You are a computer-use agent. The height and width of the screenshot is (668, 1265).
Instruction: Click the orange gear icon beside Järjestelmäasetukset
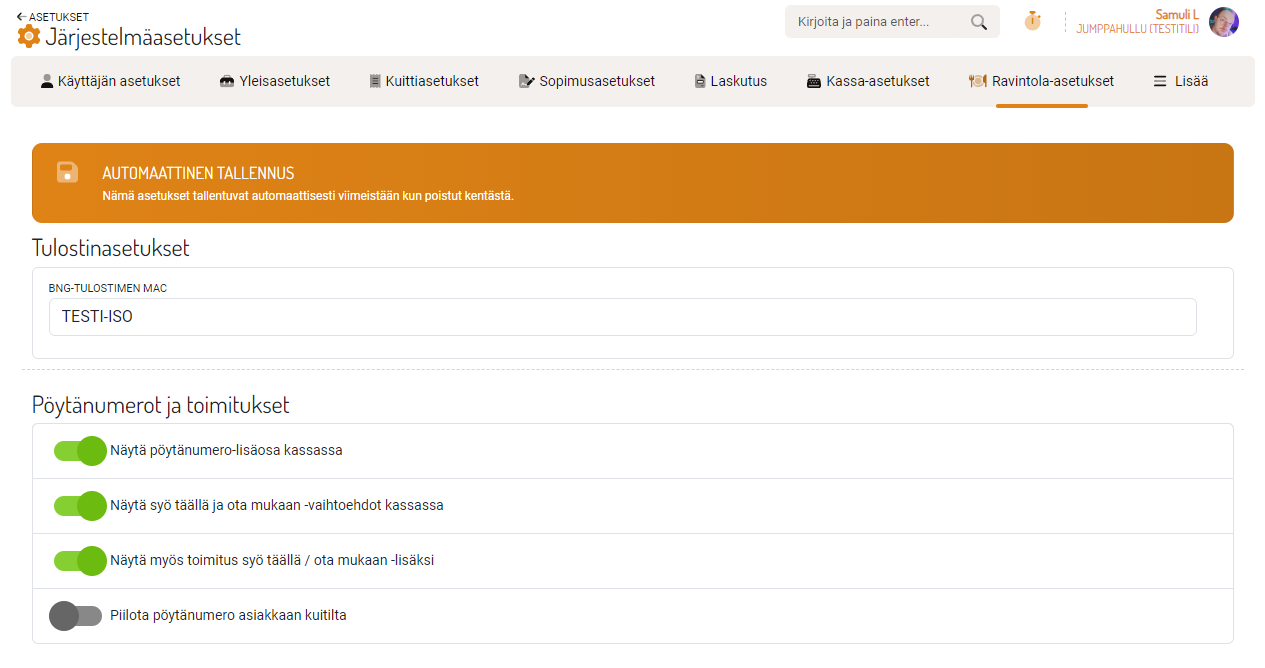point(29,37)
